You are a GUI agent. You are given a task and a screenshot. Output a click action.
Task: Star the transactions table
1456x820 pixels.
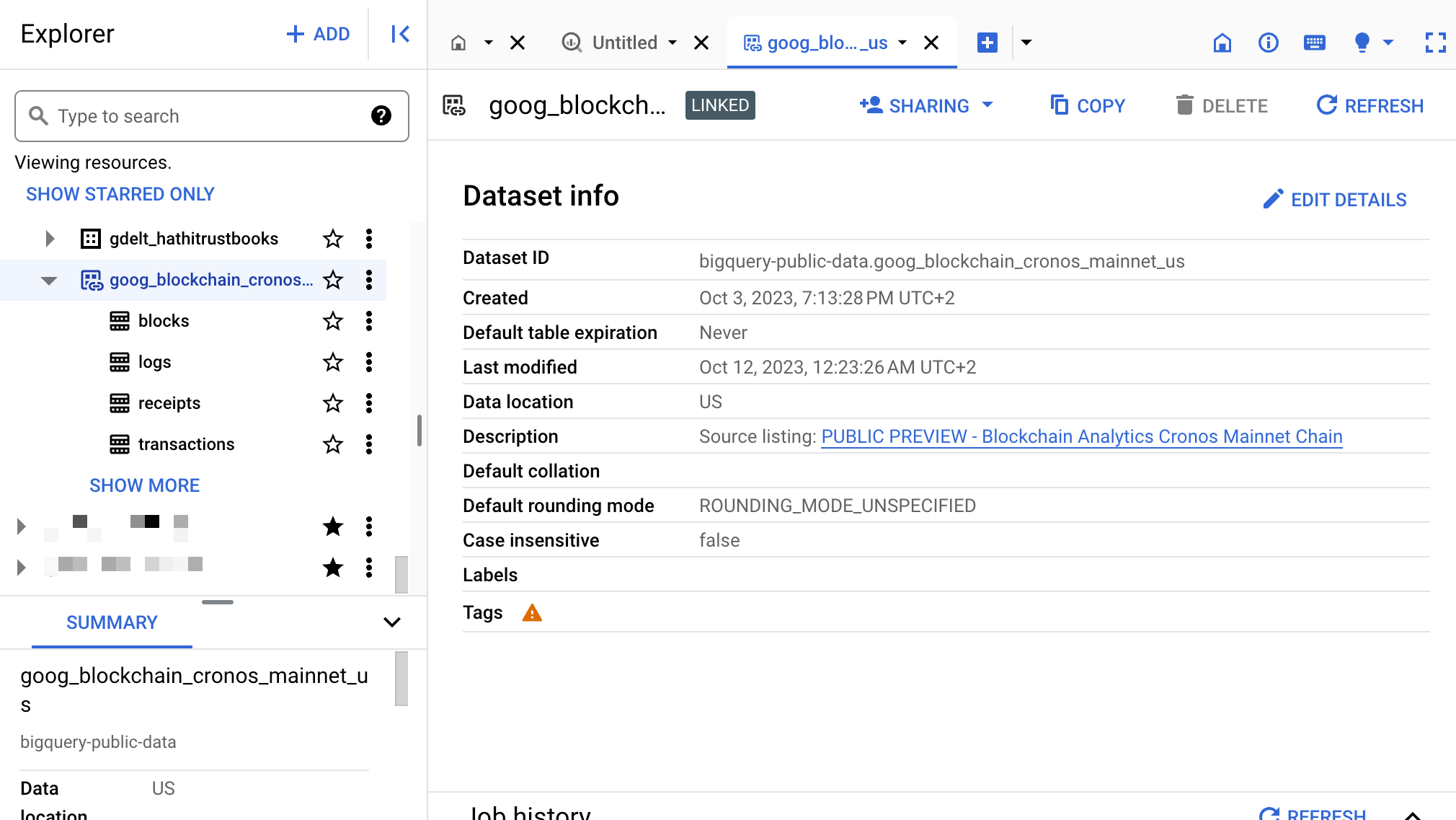pos(332,444)
